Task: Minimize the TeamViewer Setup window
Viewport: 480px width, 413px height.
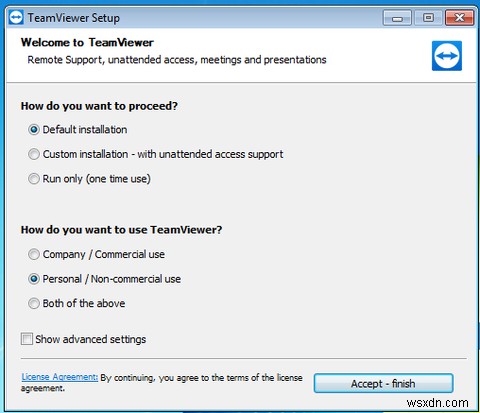Action: [x=397, y=18]
